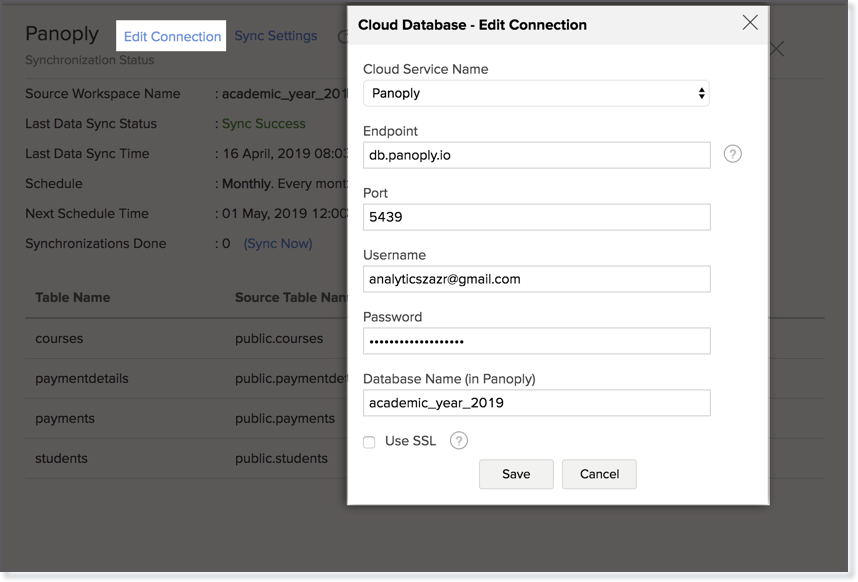This screenshot has width=858, height=582.
Task: Select the Username text field
Action: coord(536,279)
